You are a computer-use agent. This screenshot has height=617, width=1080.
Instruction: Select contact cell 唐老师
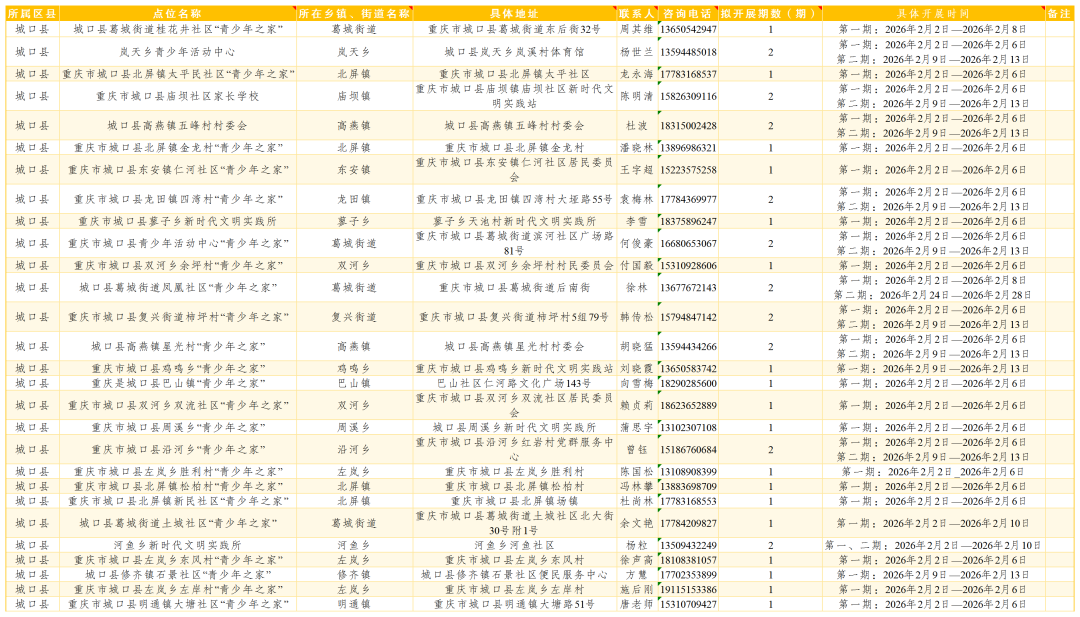[637, 604]
